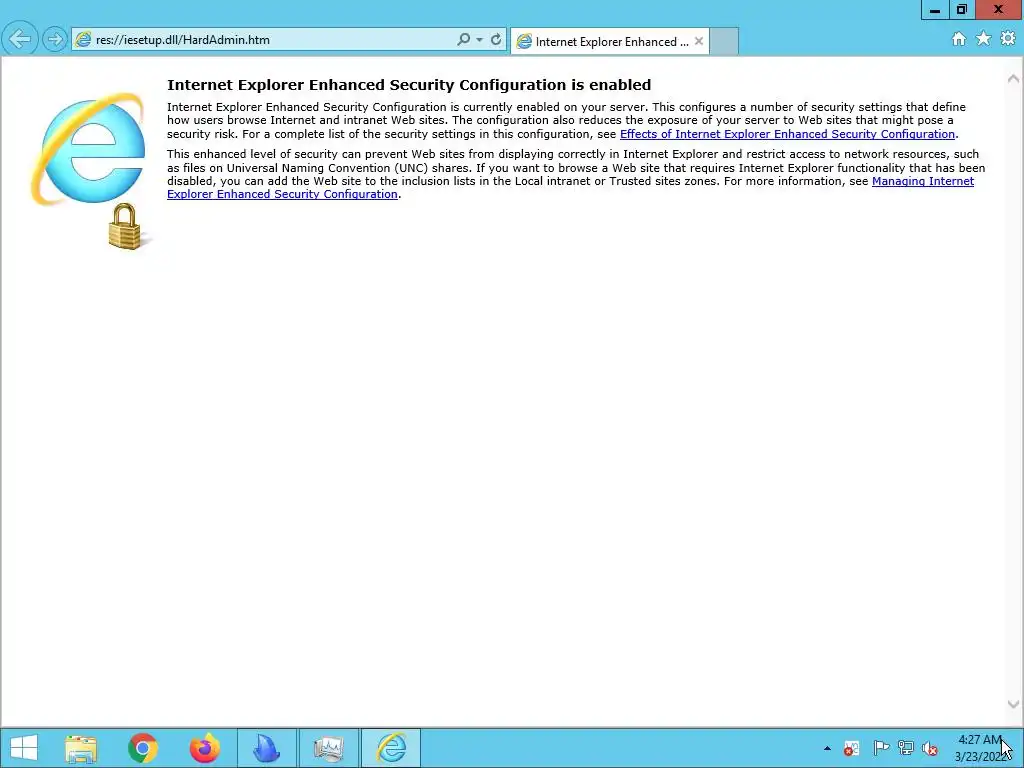Click the muted speaker volume icon
Image resolution: width=1024 pixels, height=768 pixels.
930,748
